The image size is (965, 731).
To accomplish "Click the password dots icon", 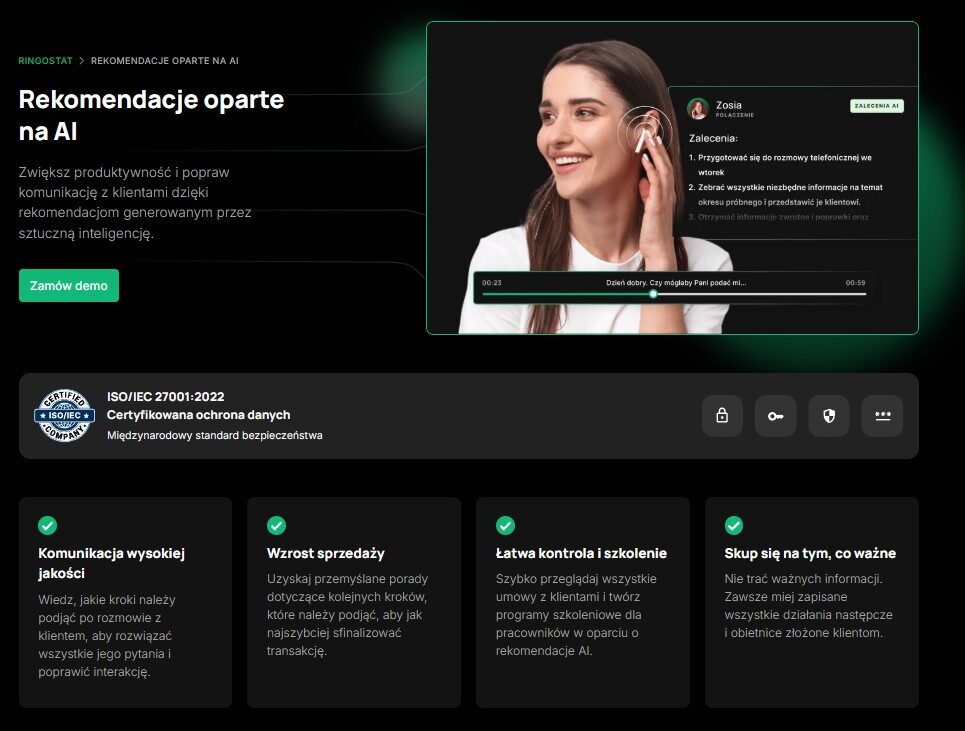I will coord(882,416).
